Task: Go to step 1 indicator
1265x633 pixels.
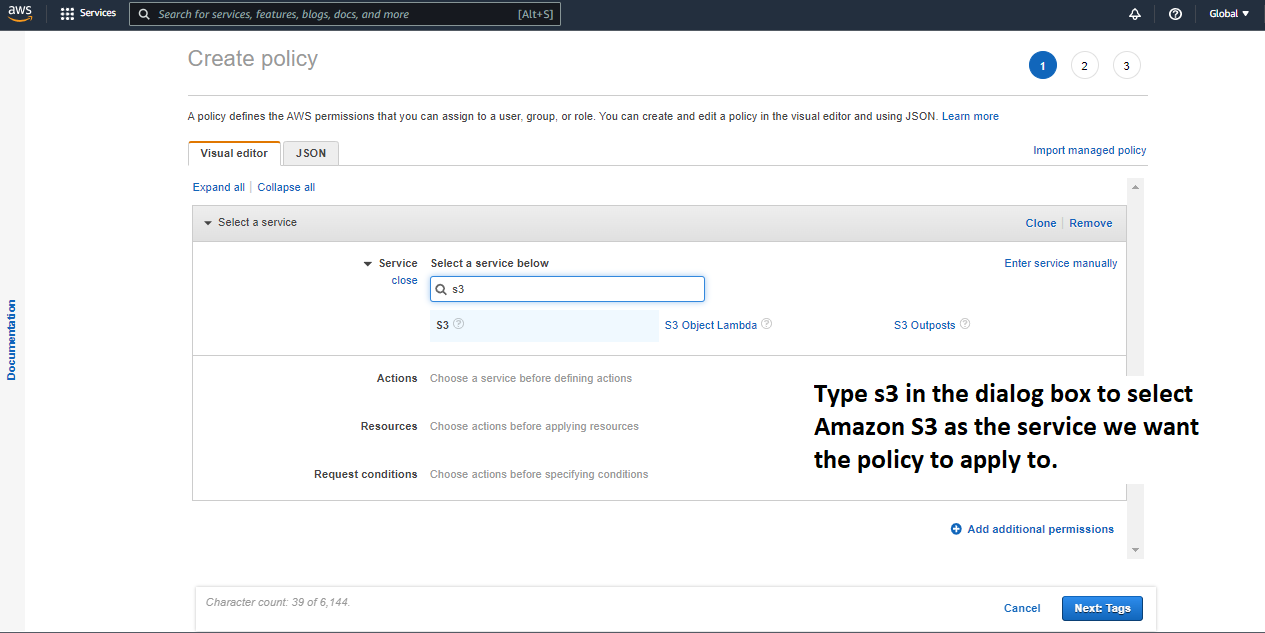Action: tap(1042, 66)
